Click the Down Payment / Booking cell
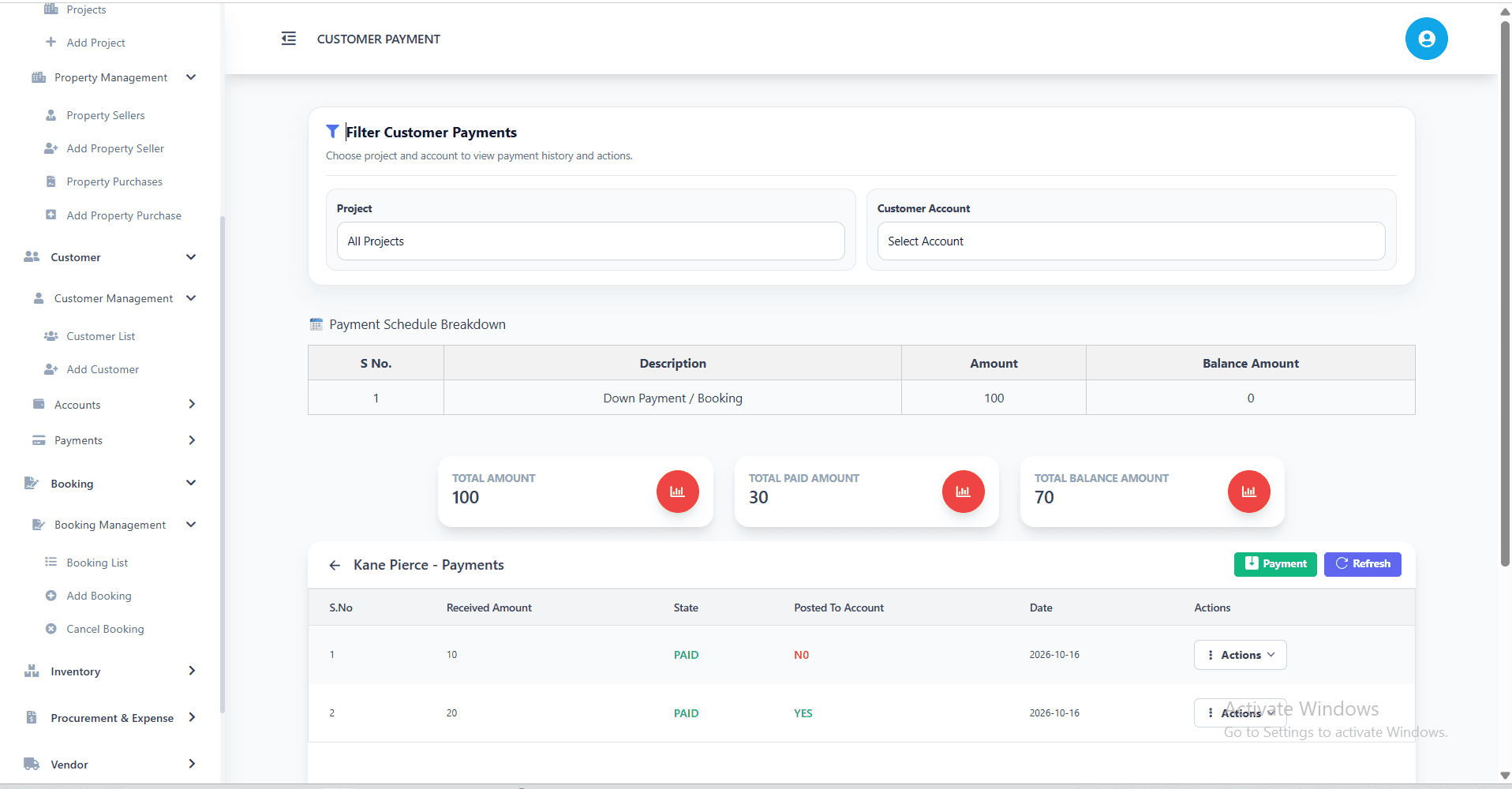 coord(672,398)
